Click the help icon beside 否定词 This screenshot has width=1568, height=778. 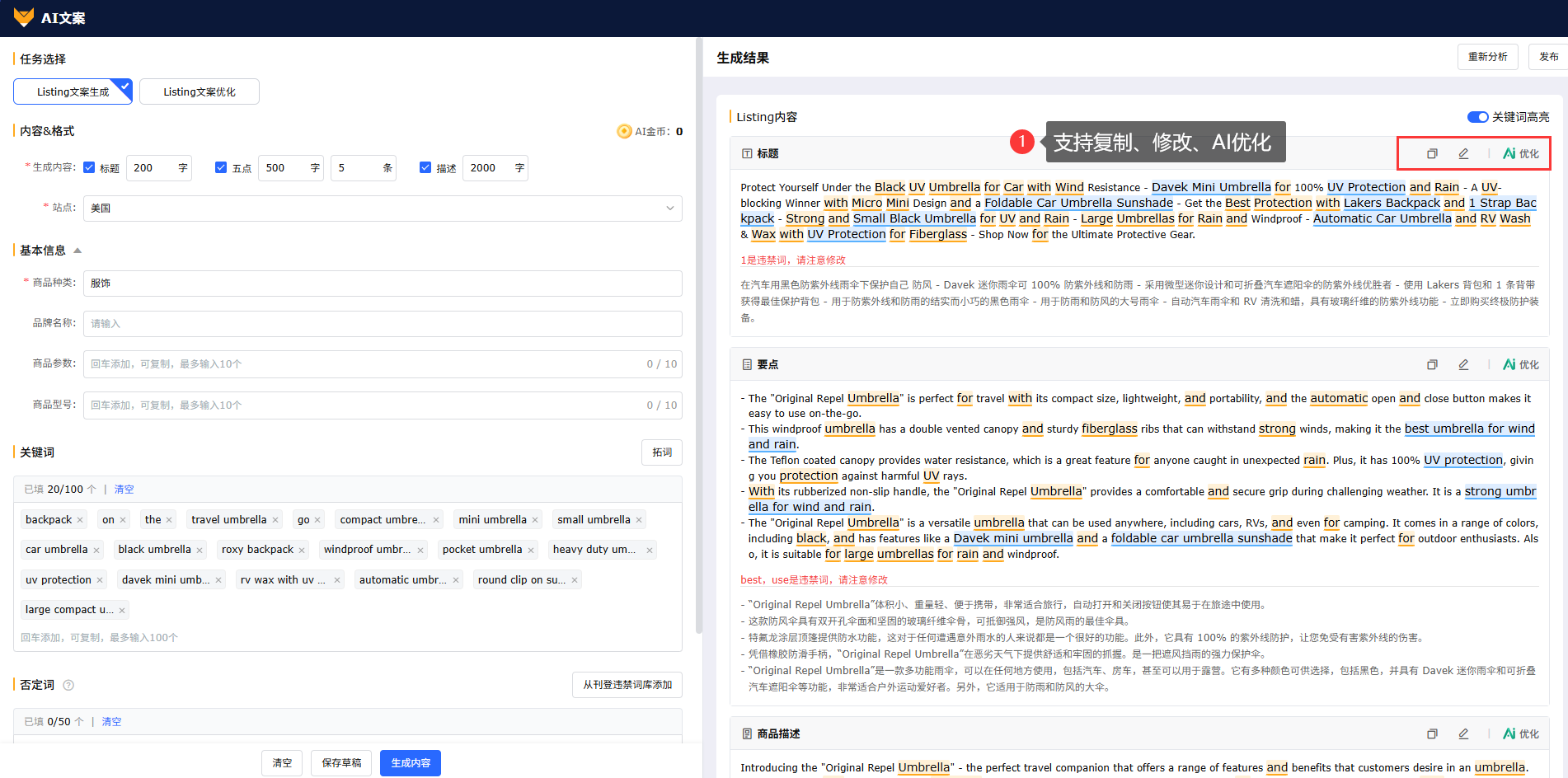pyautogui.click(x=68, y=686)
